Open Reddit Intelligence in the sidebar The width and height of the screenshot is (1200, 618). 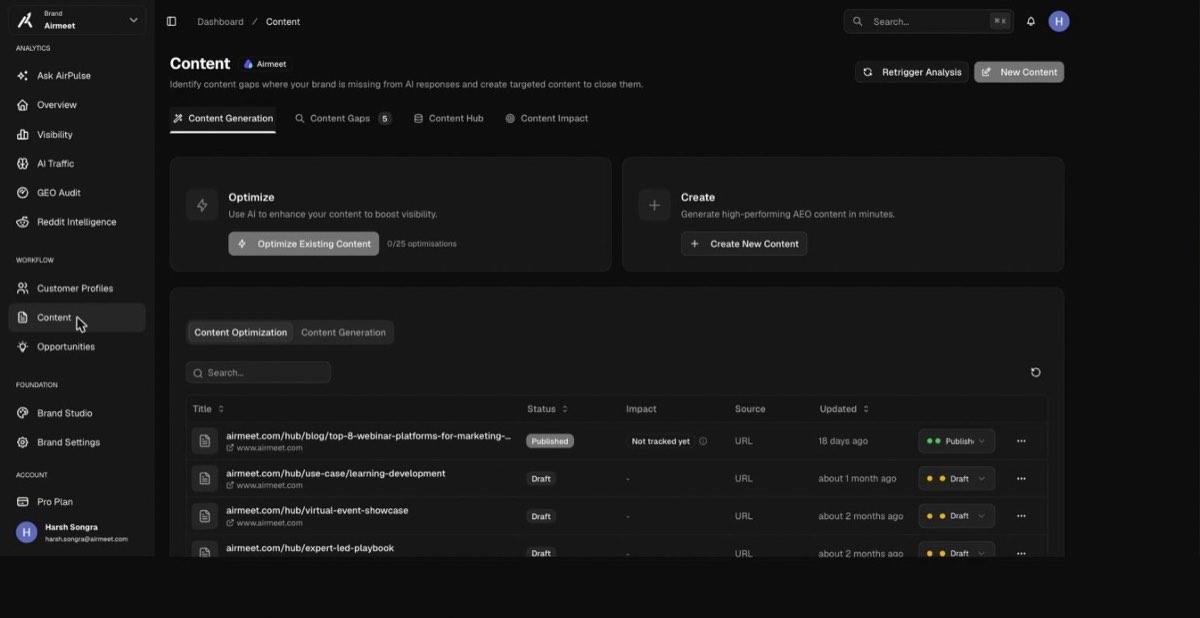point(77,222)
